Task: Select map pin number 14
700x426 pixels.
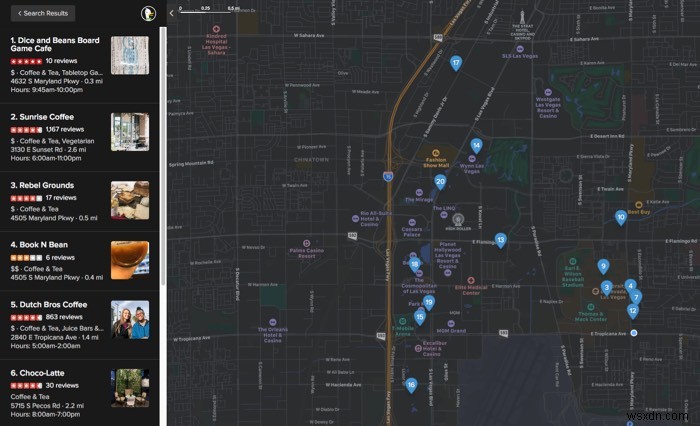Action: (x=476, y=146)
